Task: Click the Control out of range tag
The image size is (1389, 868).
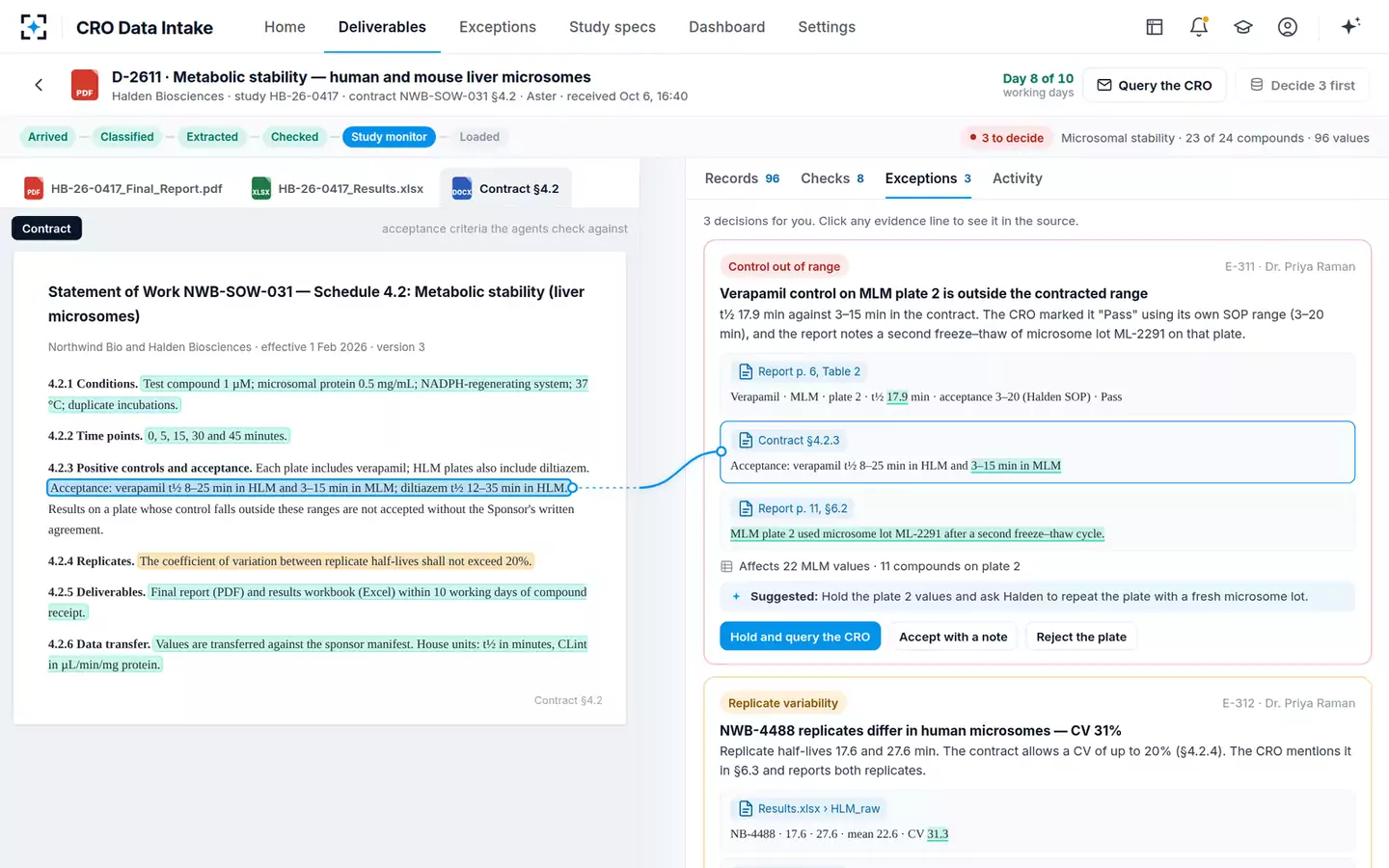Action: click(x=784, y=266)
